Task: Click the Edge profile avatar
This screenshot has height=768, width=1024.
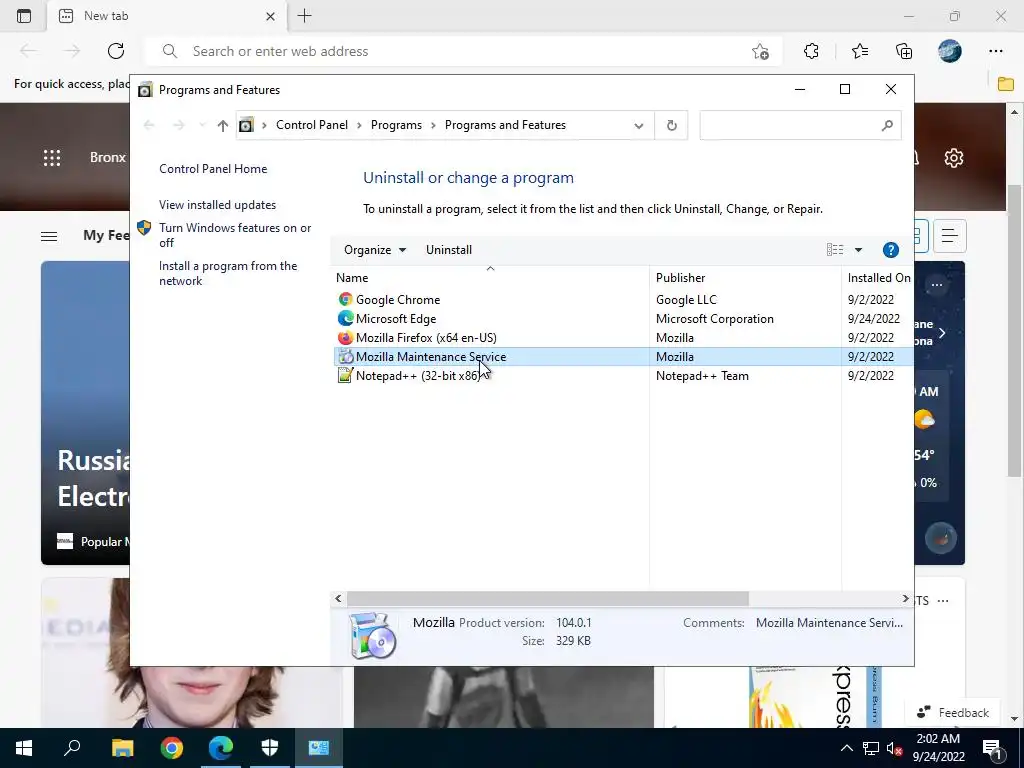Action: (x=950, y=51)
